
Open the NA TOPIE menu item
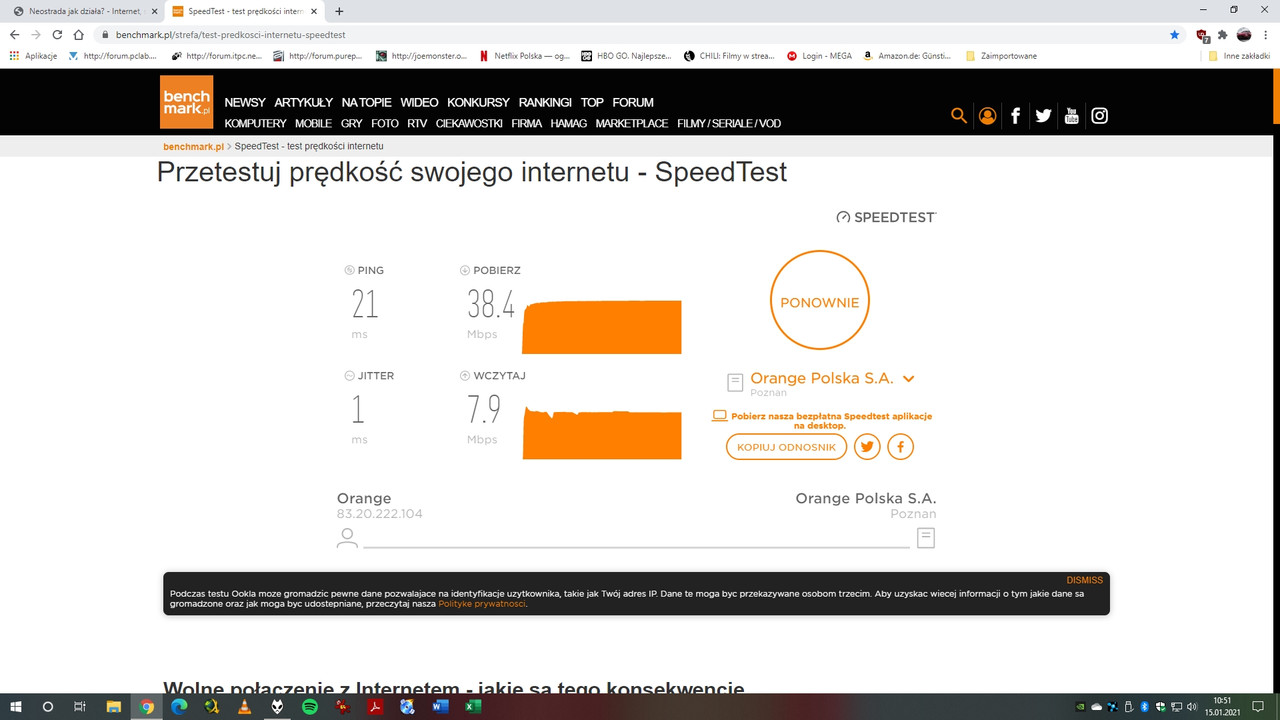pyautogui.click(x=367, y=102)
